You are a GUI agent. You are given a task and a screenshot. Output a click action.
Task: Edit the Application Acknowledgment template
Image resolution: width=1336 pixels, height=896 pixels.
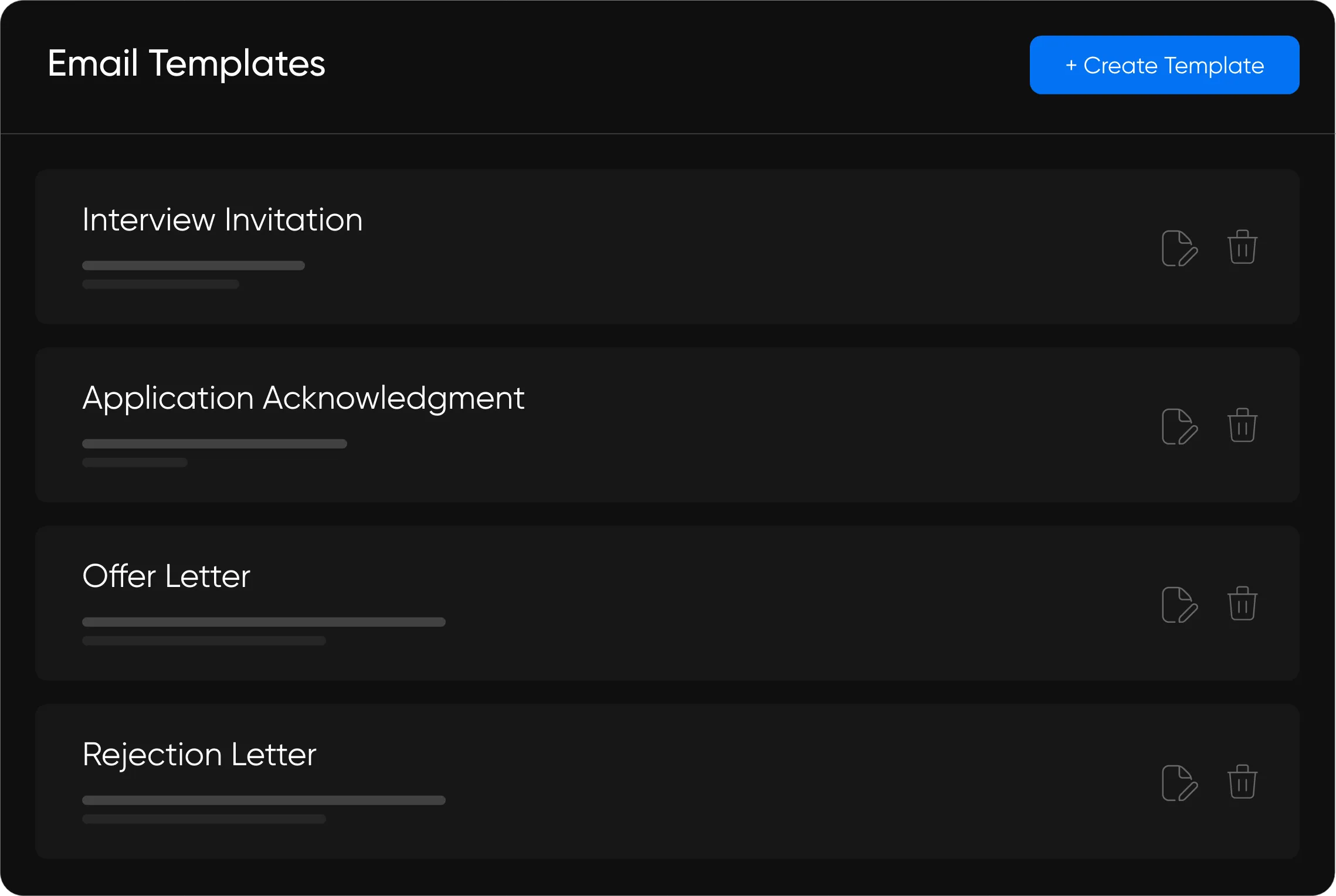pyautogui.click(x=1179, y=427)
